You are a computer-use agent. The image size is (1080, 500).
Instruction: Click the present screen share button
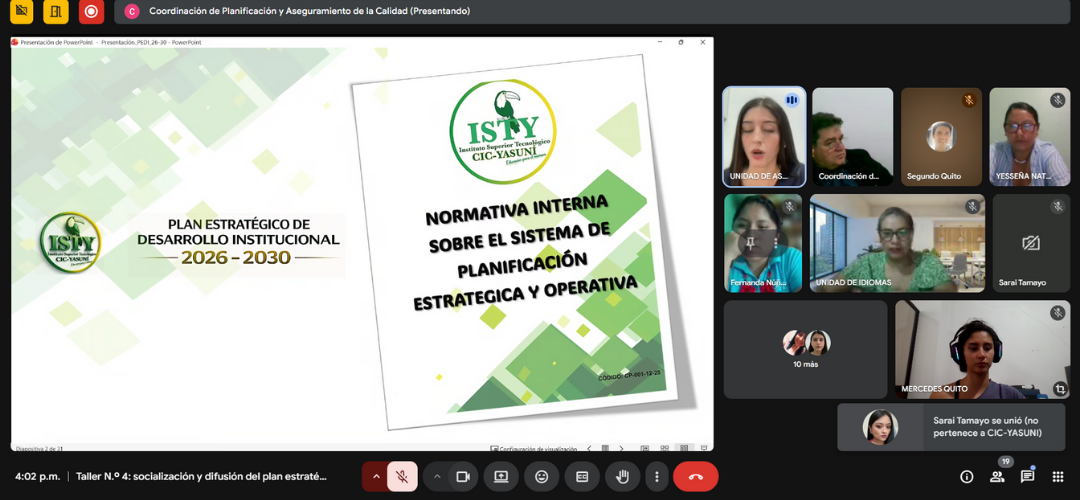pos(501,477)
